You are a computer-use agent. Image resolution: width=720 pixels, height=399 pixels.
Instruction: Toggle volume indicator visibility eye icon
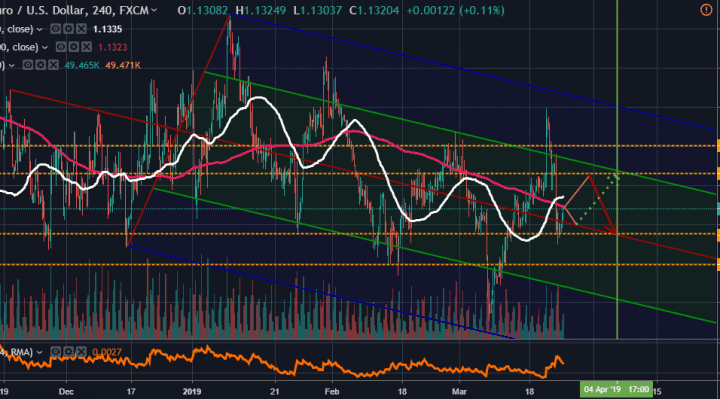[28, 65]
